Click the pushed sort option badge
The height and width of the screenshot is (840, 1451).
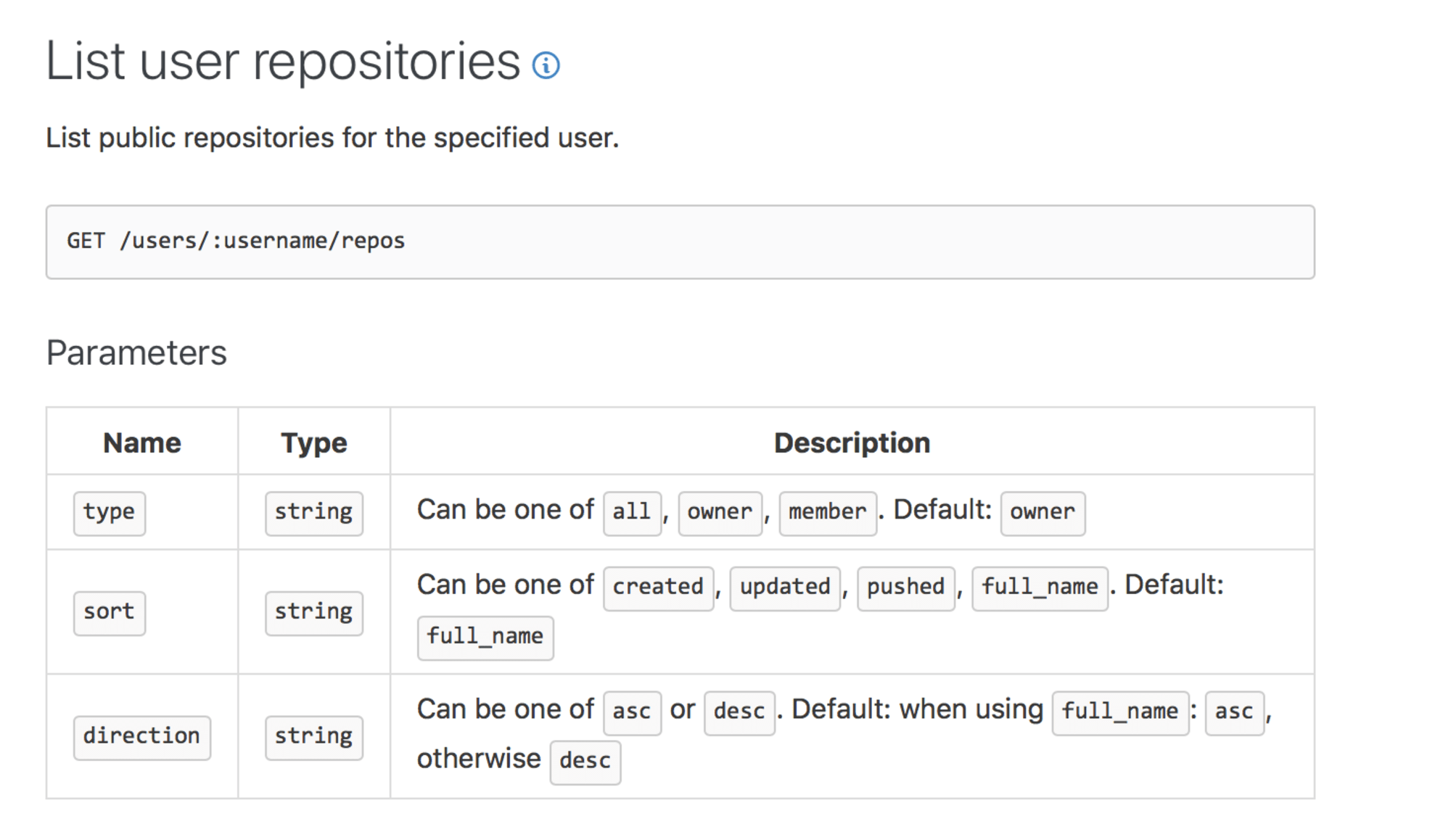click(905, 588)
